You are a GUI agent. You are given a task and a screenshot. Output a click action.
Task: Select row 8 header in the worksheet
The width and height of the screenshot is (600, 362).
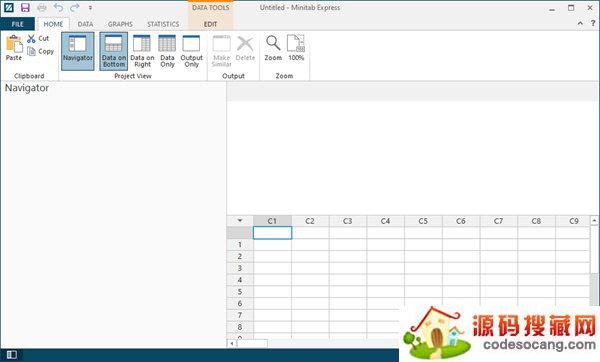(x=240, y=327)
